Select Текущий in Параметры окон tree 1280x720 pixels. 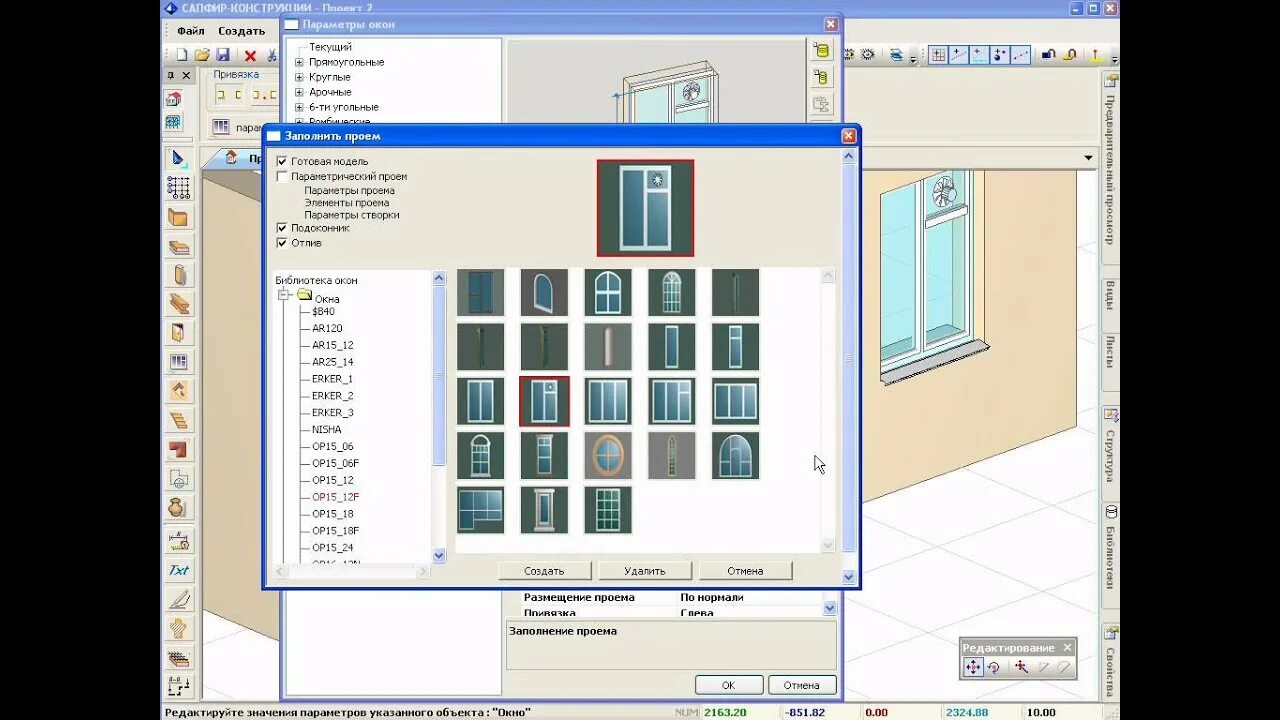point(330,47)
